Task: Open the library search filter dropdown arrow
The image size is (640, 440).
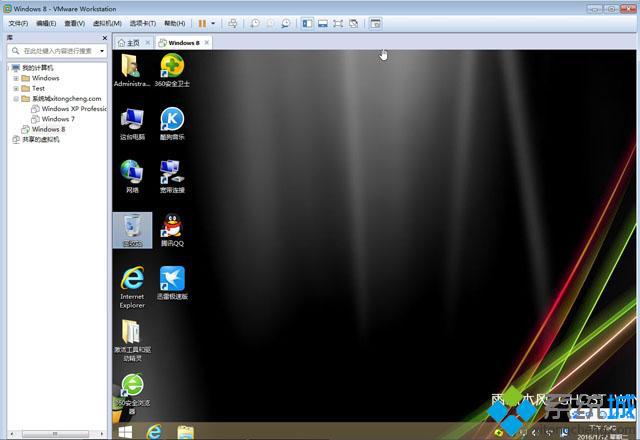Action: pos(102,51)
